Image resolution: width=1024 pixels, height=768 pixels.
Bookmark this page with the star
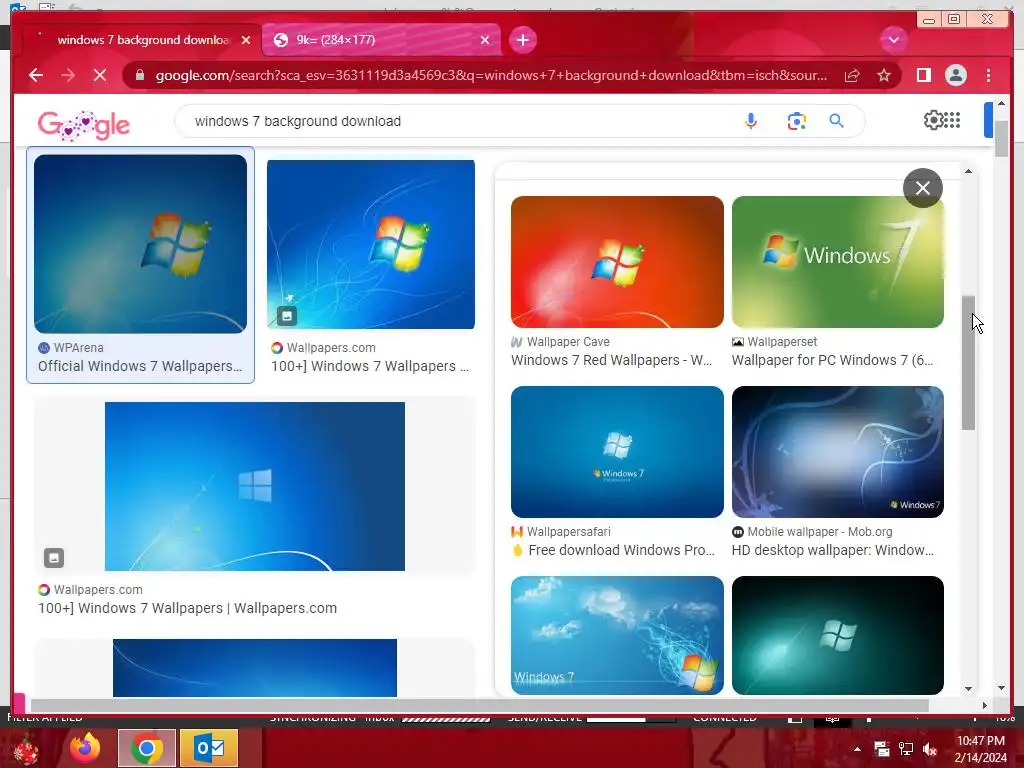point(884,76)
